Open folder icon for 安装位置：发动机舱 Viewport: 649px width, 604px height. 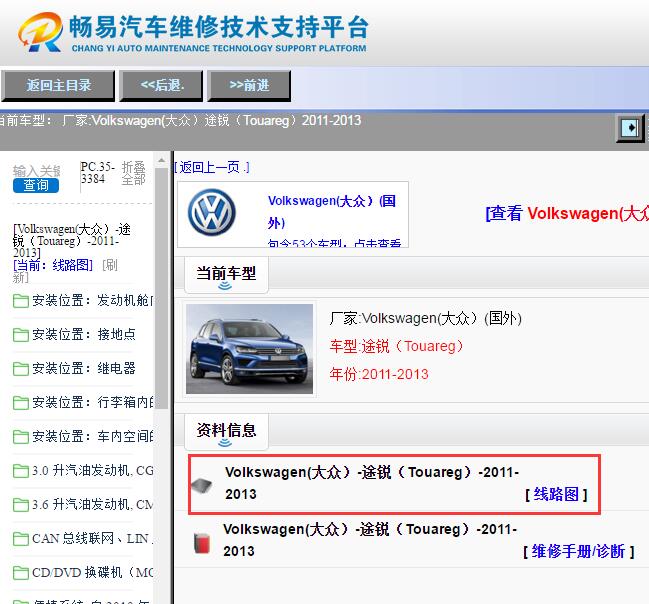(x=21, y=301)
